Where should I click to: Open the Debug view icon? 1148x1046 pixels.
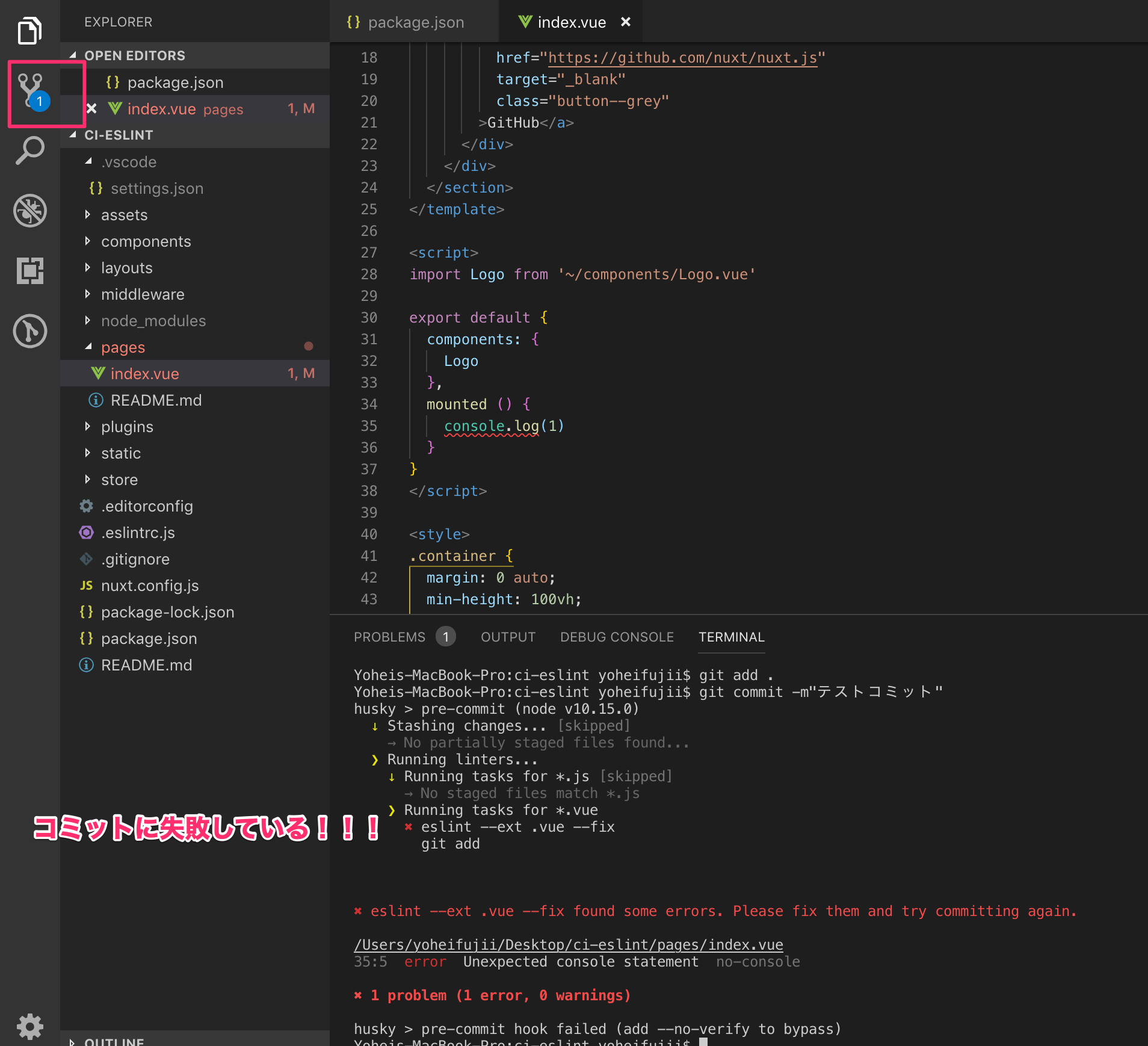tap(29, 211)
